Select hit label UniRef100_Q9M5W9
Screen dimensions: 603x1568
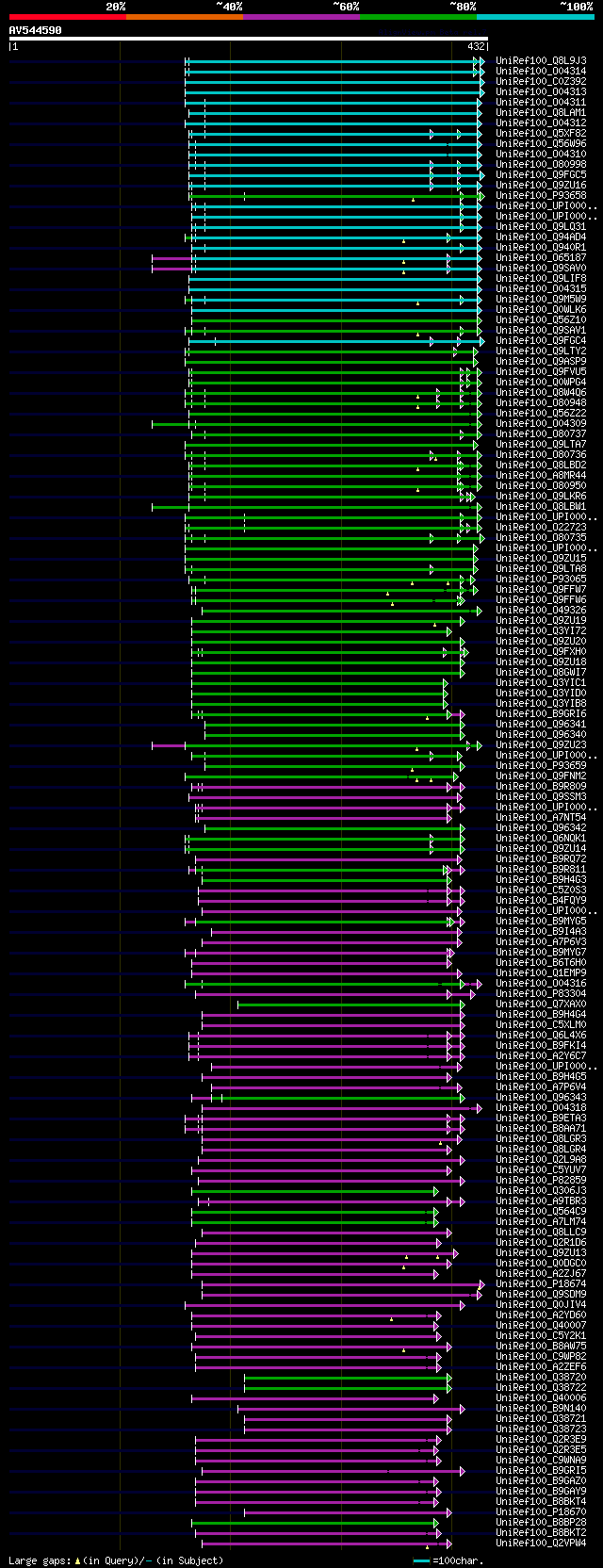point(541,299)
